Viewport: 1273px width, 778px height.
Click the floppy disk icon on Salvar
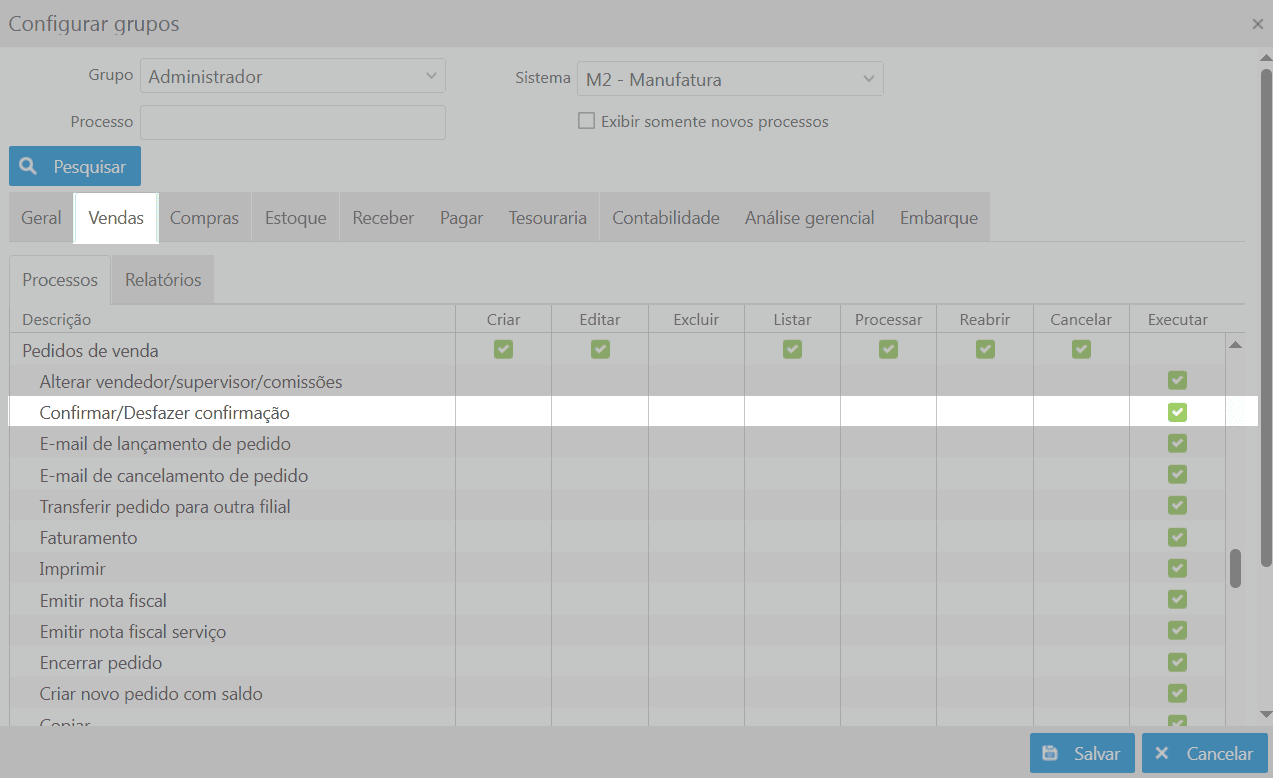pyautogui.click(x=1050, y=753)
